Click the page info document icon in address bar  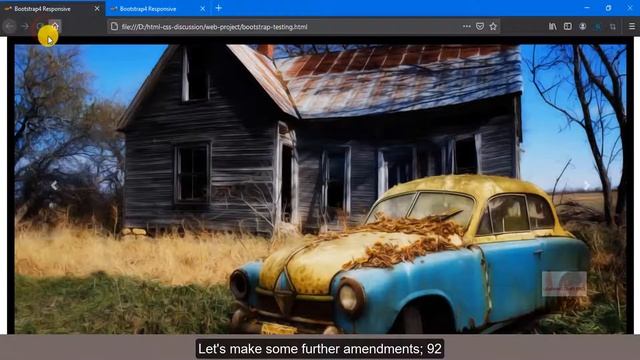point(114,27)
